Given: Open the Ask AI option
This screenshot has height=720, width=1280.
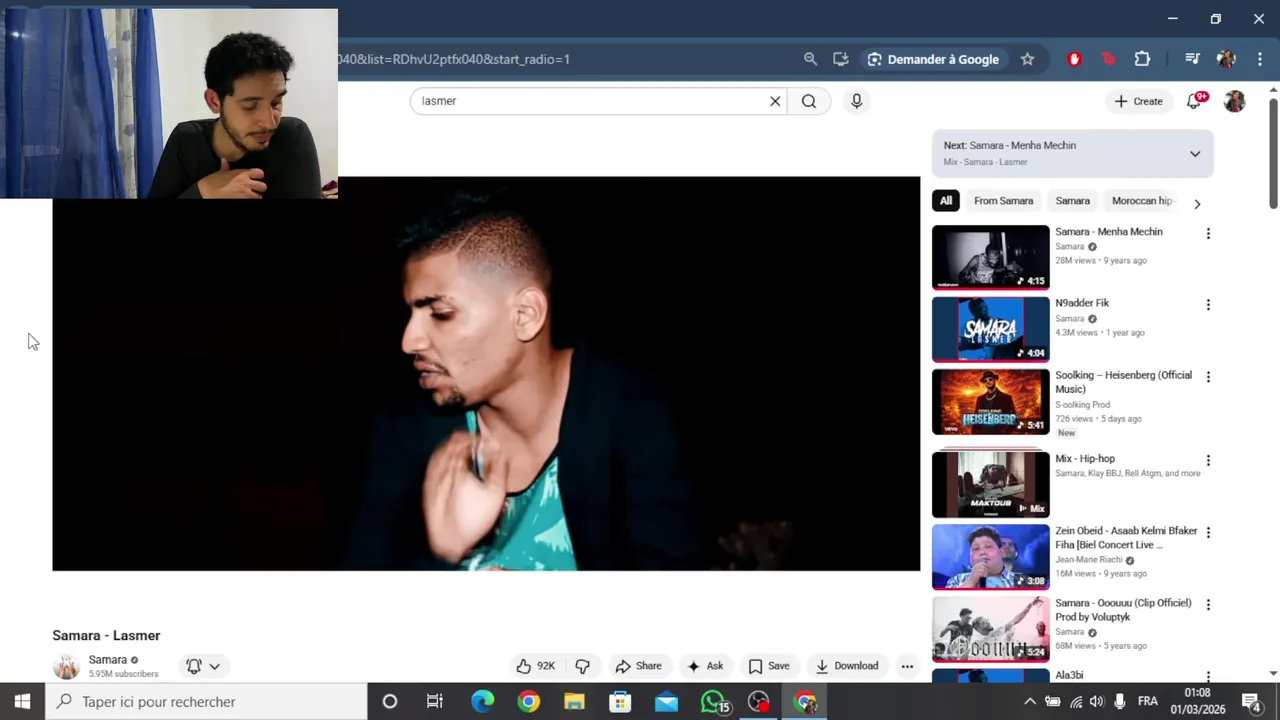Looking at the screenshot, I should [705, 666].
